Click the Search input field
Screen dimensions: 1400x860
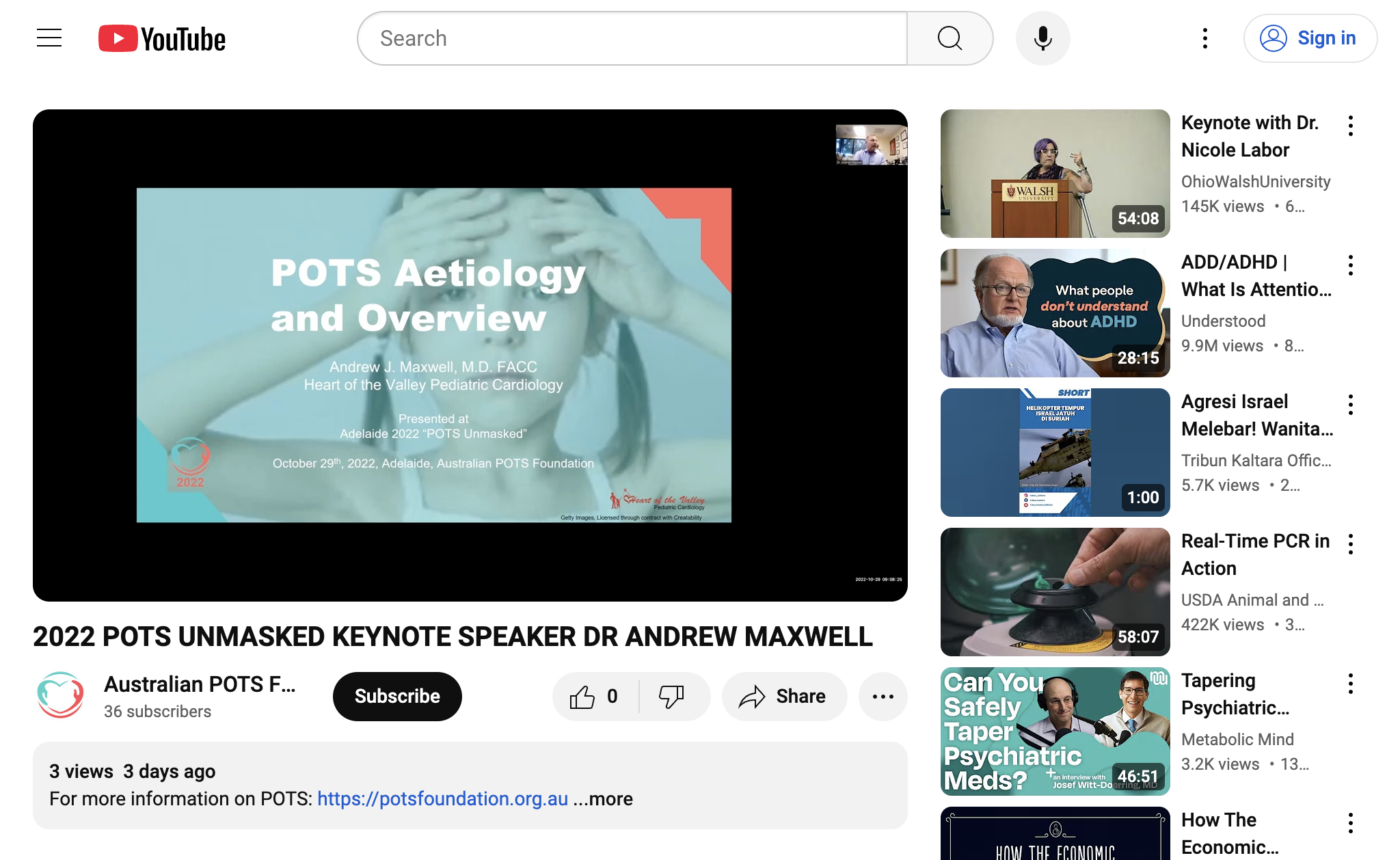point(632,38)
